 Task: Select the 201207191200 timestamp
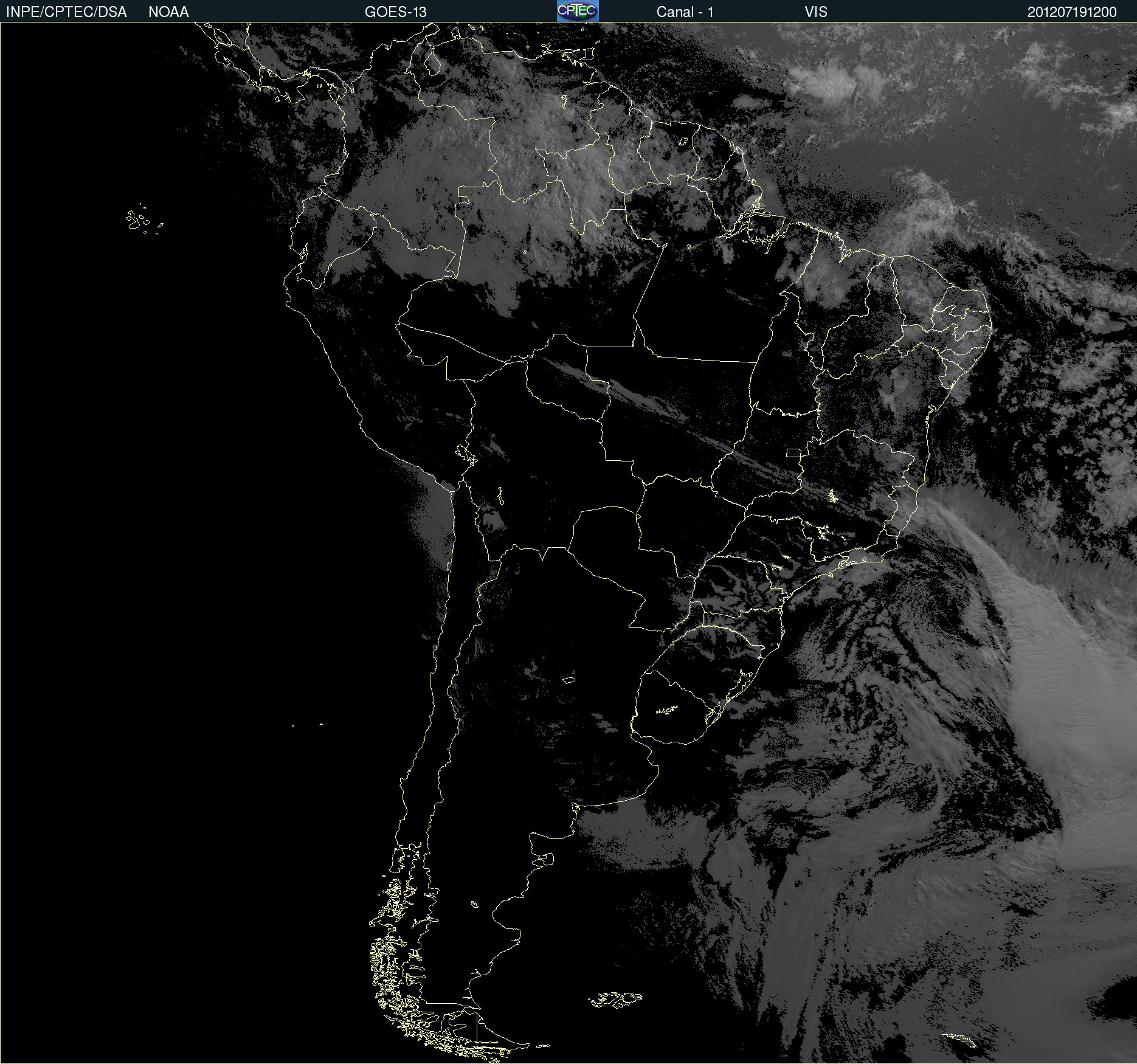[x=1072, y=12]
